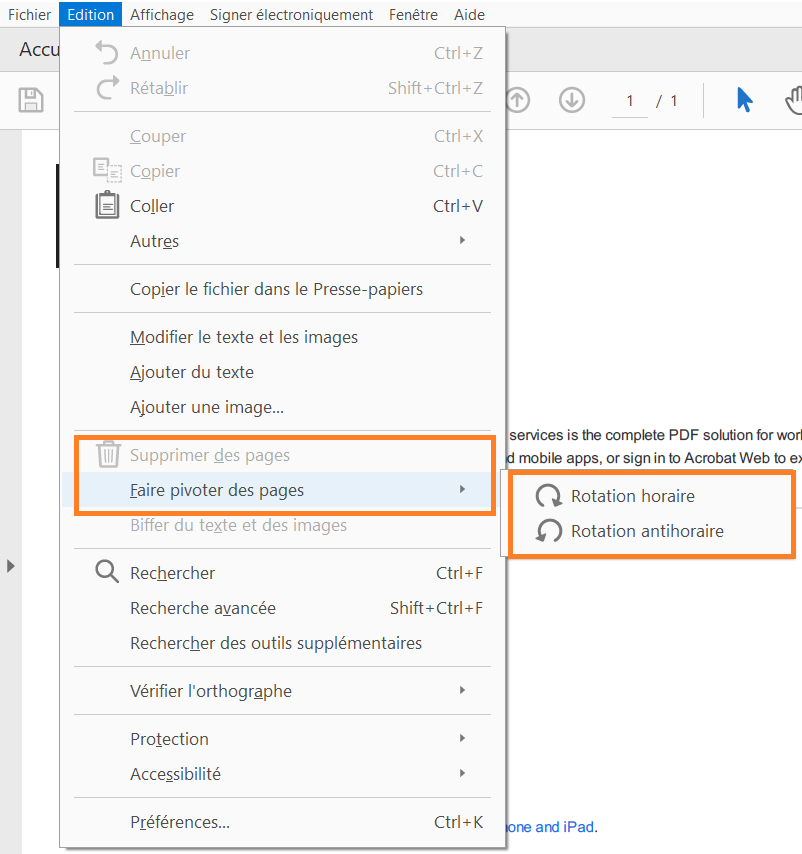The height and width of the screenshot is (854, 802).
Task: Expand the Protection submenu
Action: tap(169, 739)
